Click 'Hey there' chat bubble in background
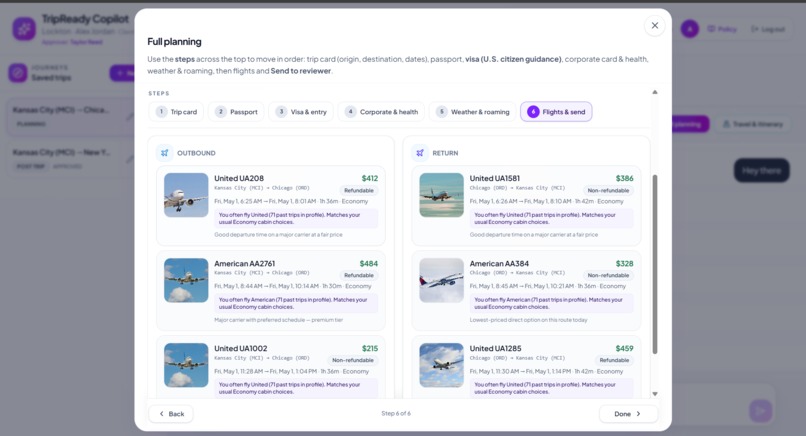Image resolution: width=806 pixels, height=436 pixels. [761, 170]
